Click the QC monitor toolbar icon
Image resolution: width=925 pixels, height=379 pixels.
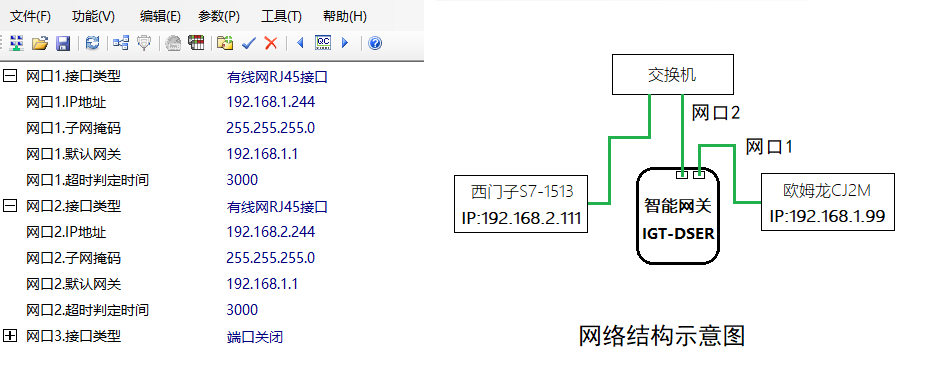[x=323, y=43]
